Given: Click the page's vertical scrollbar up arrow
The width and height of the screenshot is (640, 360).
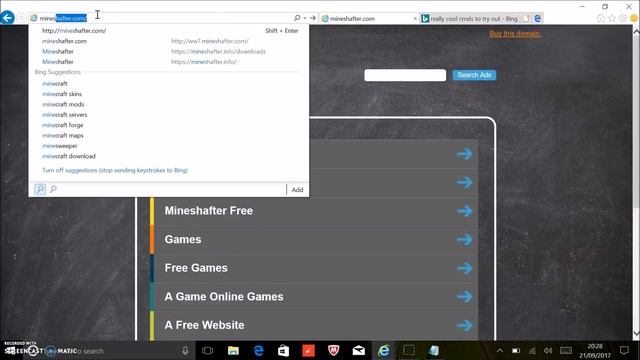Looking at the screenshot, I should [x=636, y=31].
